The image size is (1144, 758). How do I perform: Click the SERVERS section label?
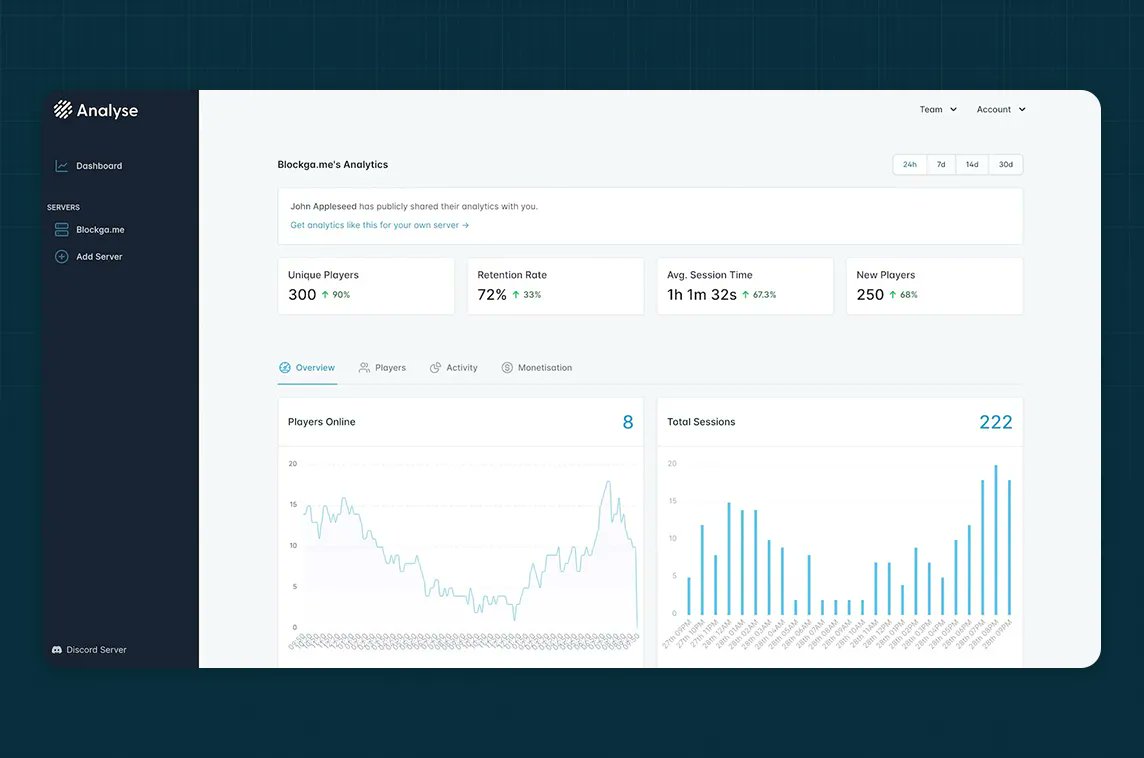click(63, 208)
